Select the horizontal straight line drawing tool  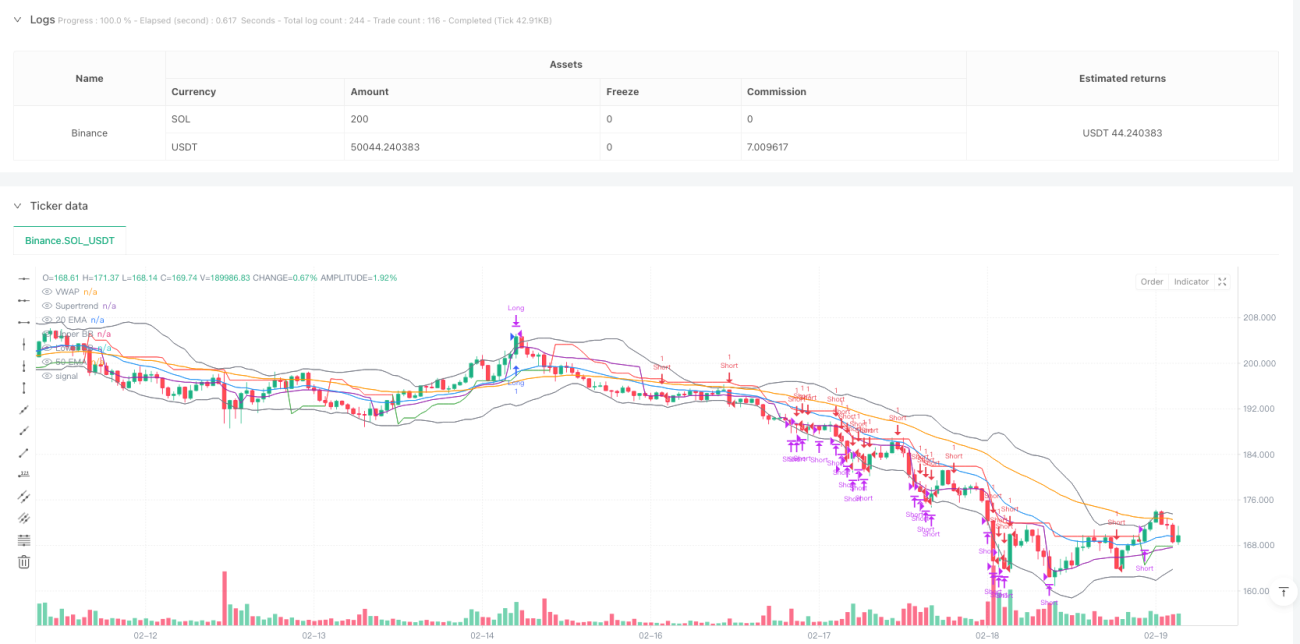[x=24, y=278]
